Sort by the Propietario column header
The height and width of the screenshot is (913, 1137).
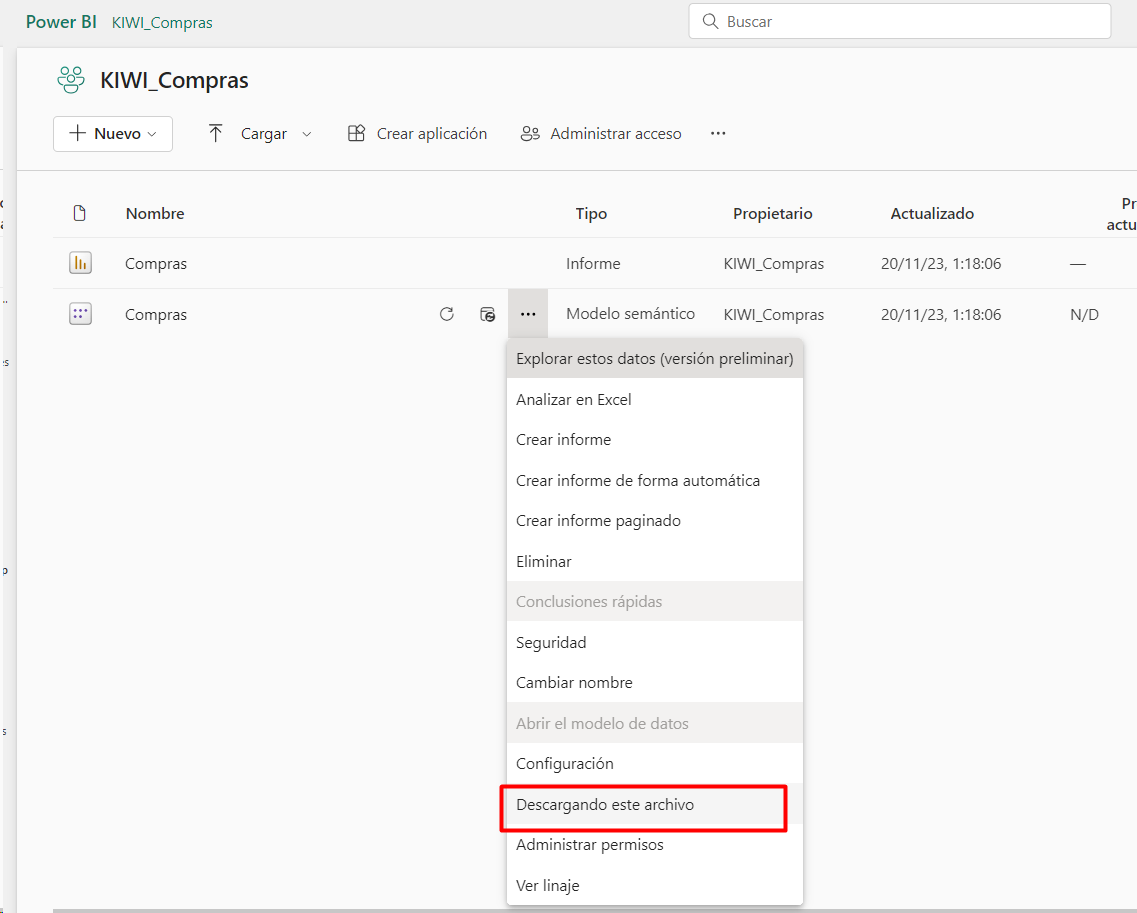(x=772, y=213)
